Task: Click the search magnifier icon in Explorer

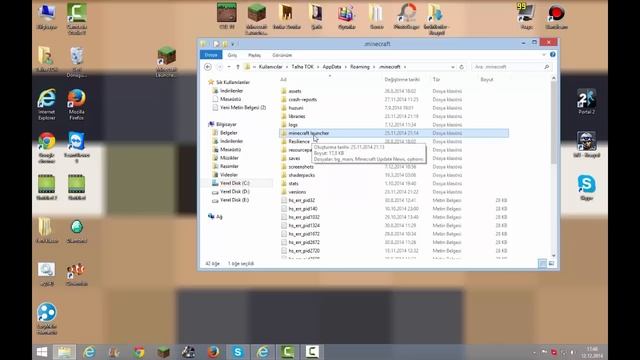Action: click(547, 67)
